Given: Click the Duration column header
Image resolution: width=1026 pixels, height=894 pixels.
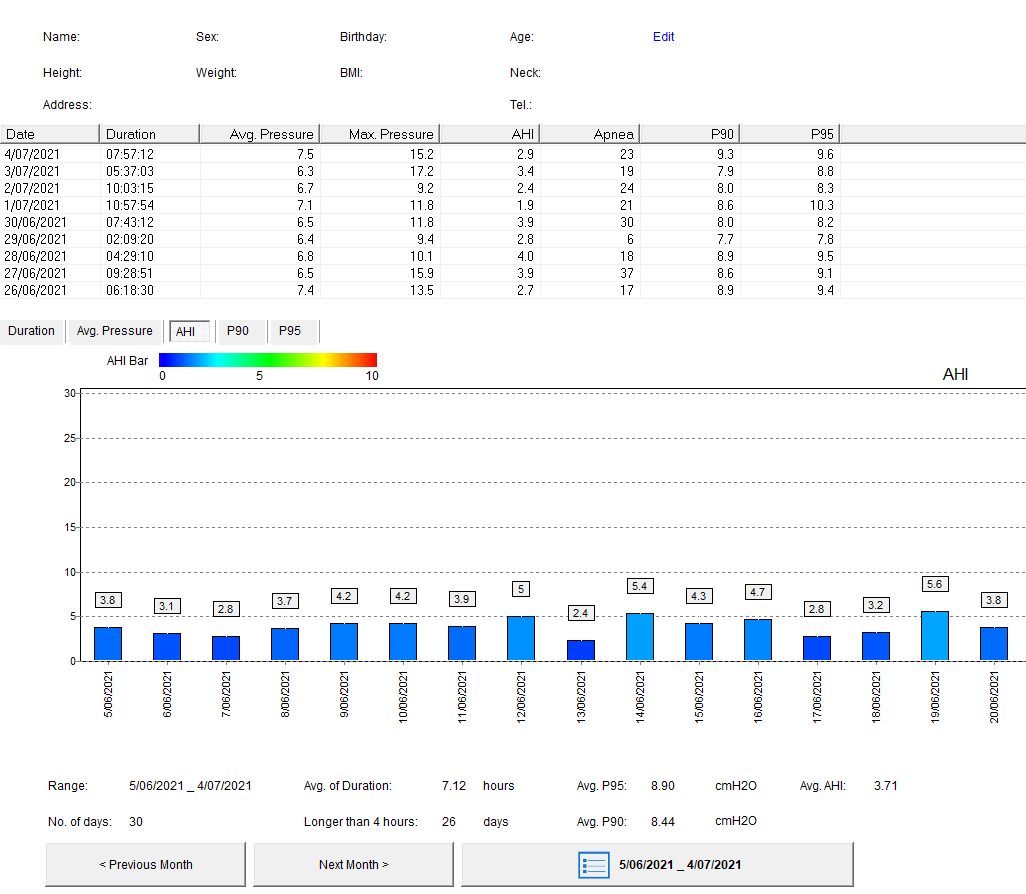Looking at the screenshot, I should pyautogui.click(x=150, y=134).
